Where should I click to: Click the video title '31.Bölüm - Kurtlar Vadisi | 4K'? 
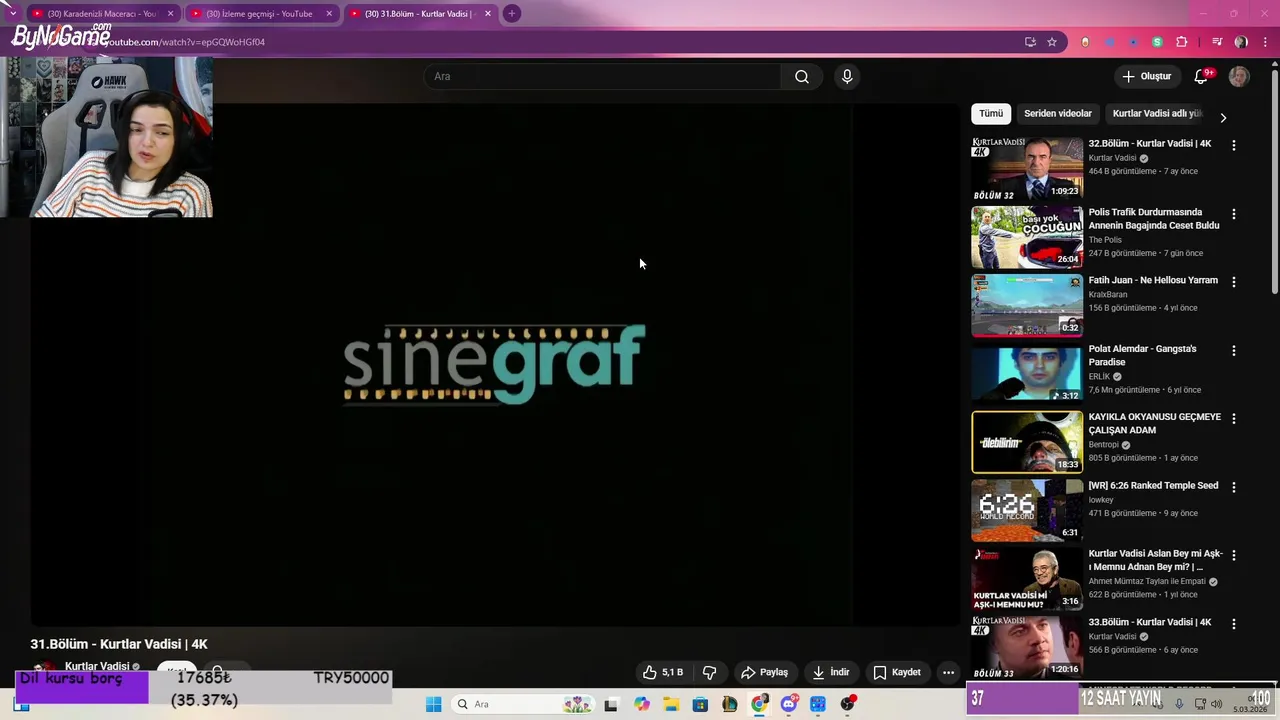click(119, 644)
